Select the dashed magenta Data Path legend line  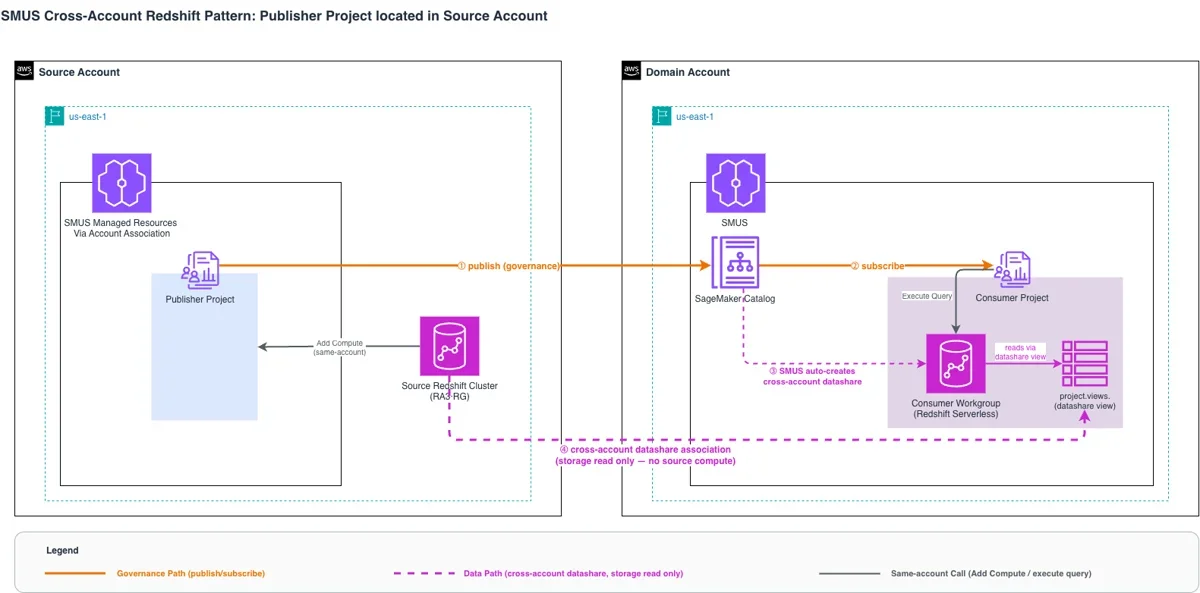pyautogui.click(x=424, y=573)
